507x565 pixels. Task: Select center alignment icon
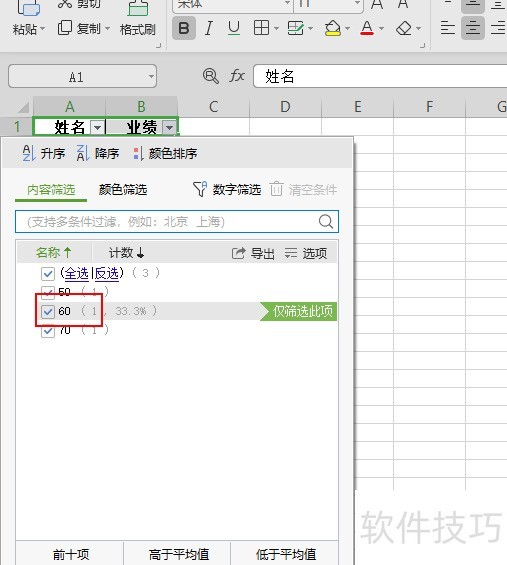472,28
